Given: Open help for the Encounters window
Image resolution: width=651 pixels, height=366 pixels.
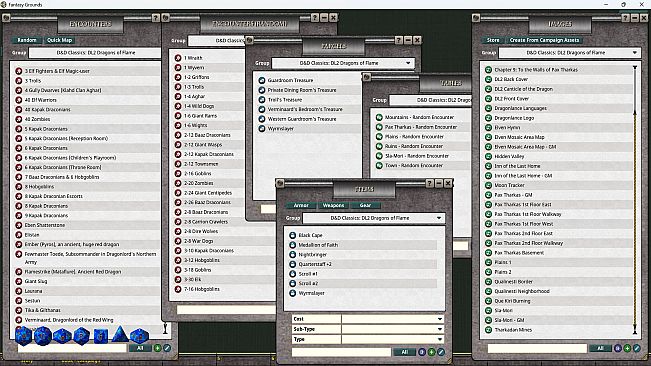Looking at the screenshot, I should tap(156, 18).
